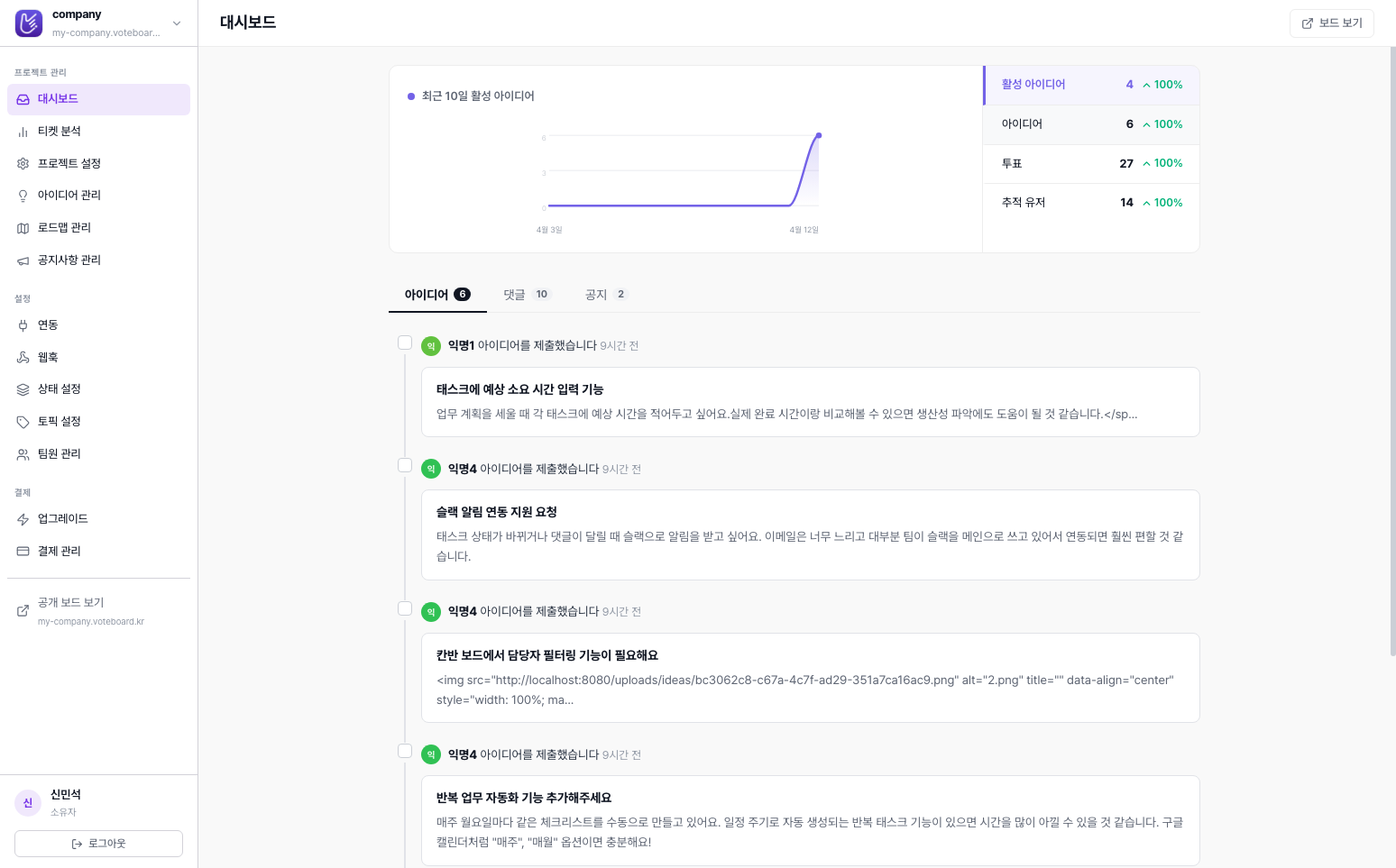The width and height of the screenshot is (1396, 868).
Task: Open 업그레이드 billing item
Action: pyautogui.click(x=98, y=519)
